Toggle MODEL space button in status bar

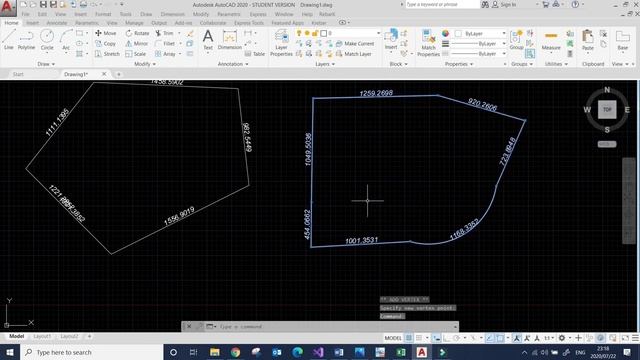pyautogui.click(x=393, y=338)
